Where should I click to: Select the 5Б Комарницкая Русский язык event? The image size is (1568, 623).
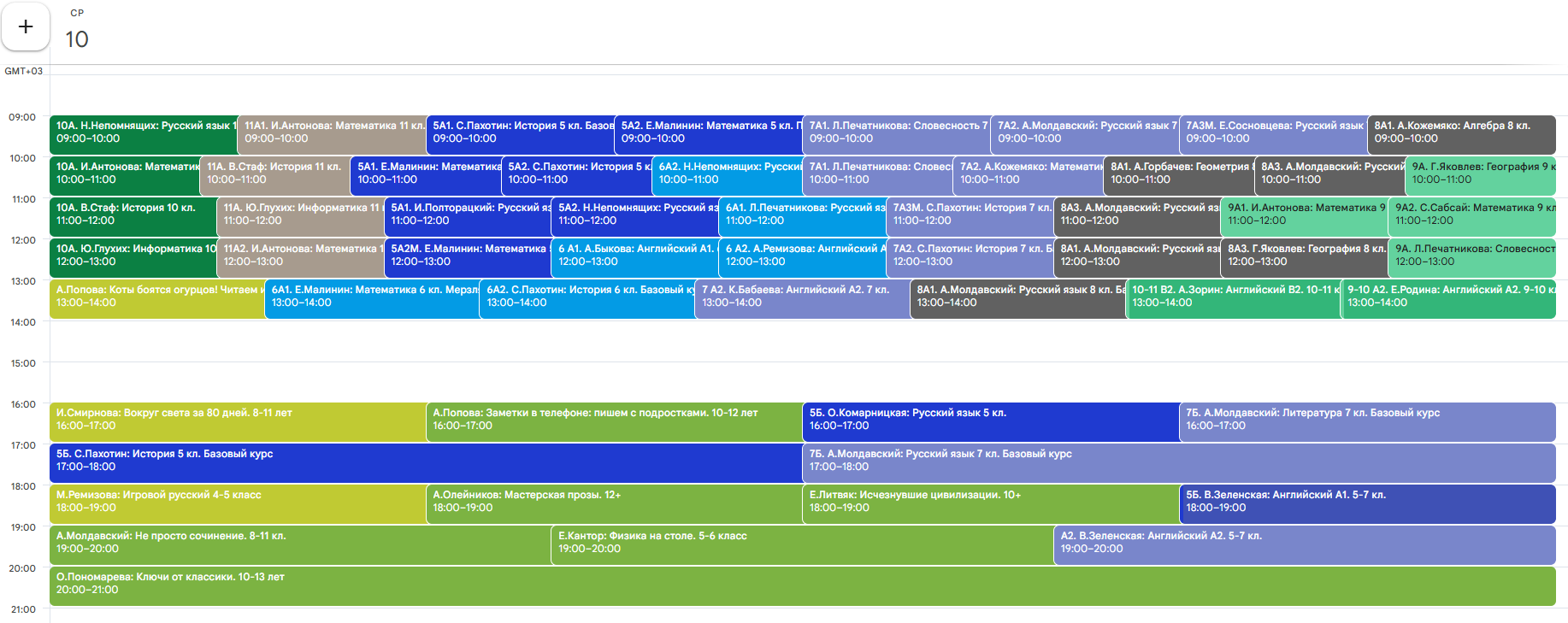click(990, 420)
